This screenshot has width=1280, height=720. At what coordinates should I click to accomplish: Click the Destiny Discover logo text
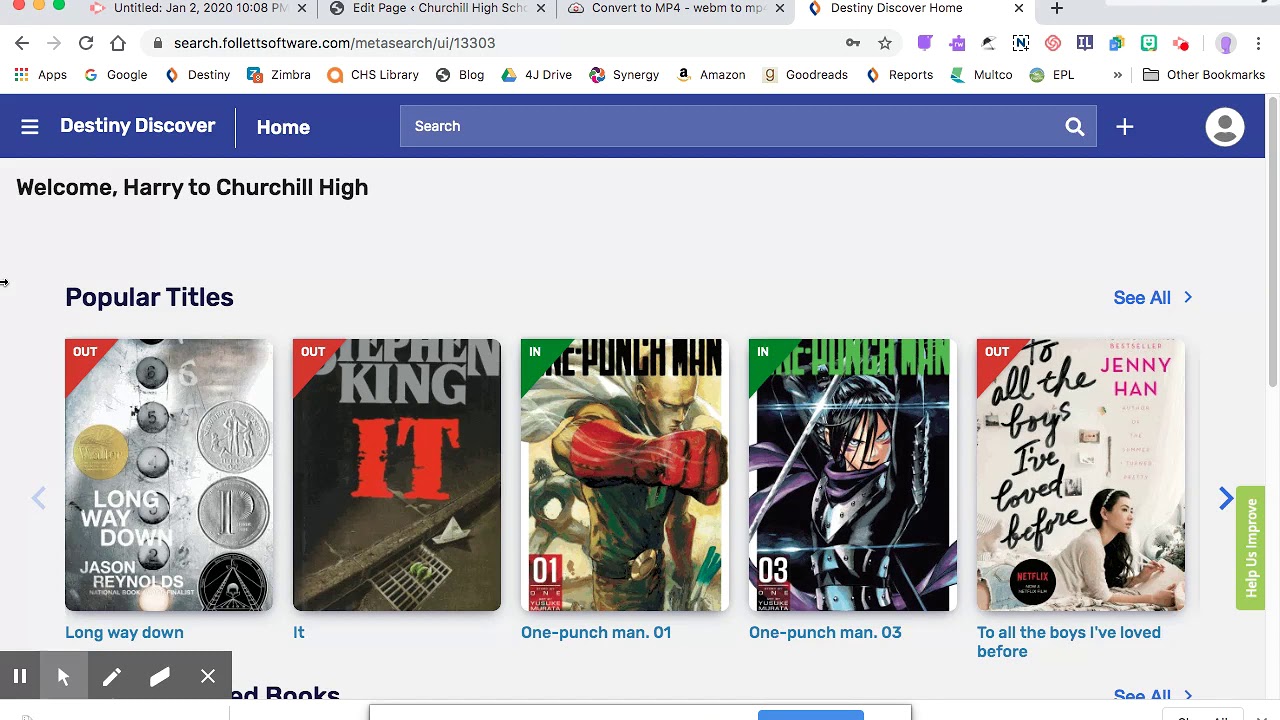138,126
